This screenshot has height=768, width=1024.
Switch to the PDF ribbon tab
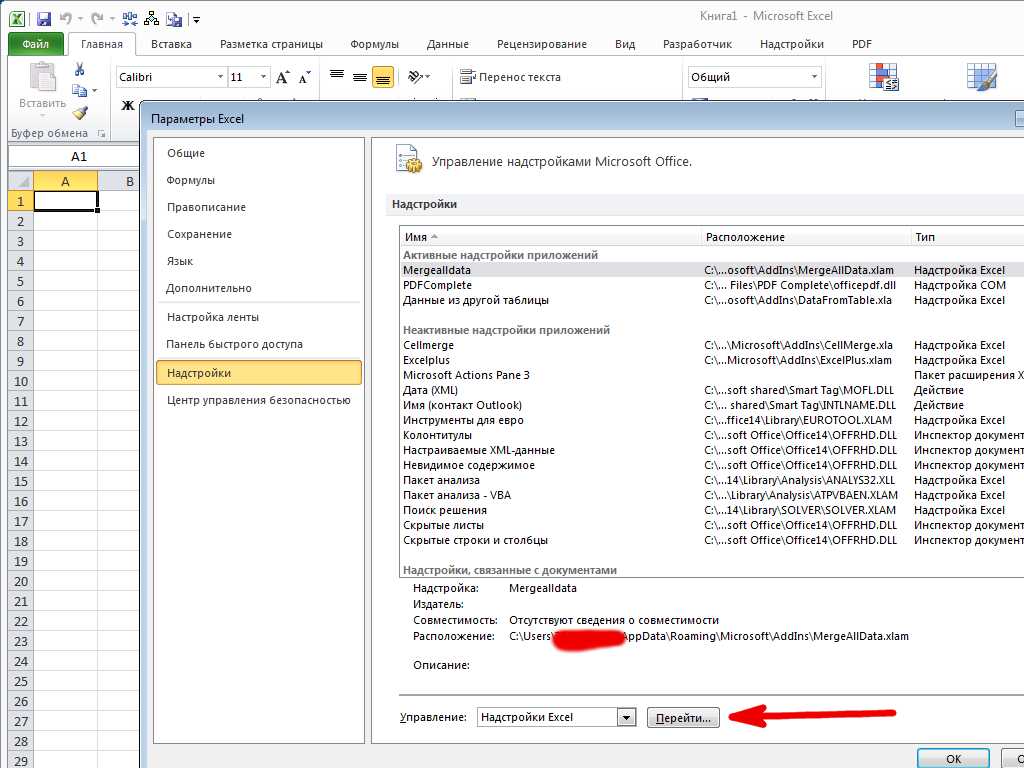[861, 44]
